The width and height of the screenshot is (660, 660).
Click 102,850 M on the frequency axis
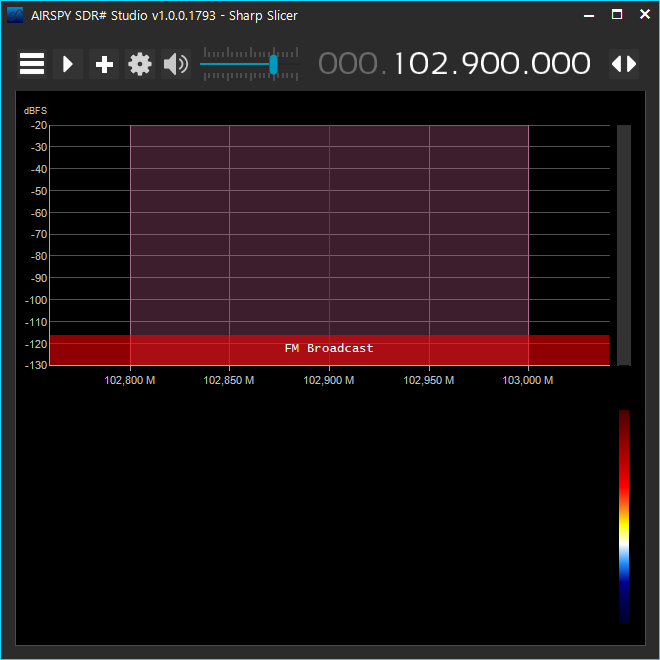click(x=229, y=380)
